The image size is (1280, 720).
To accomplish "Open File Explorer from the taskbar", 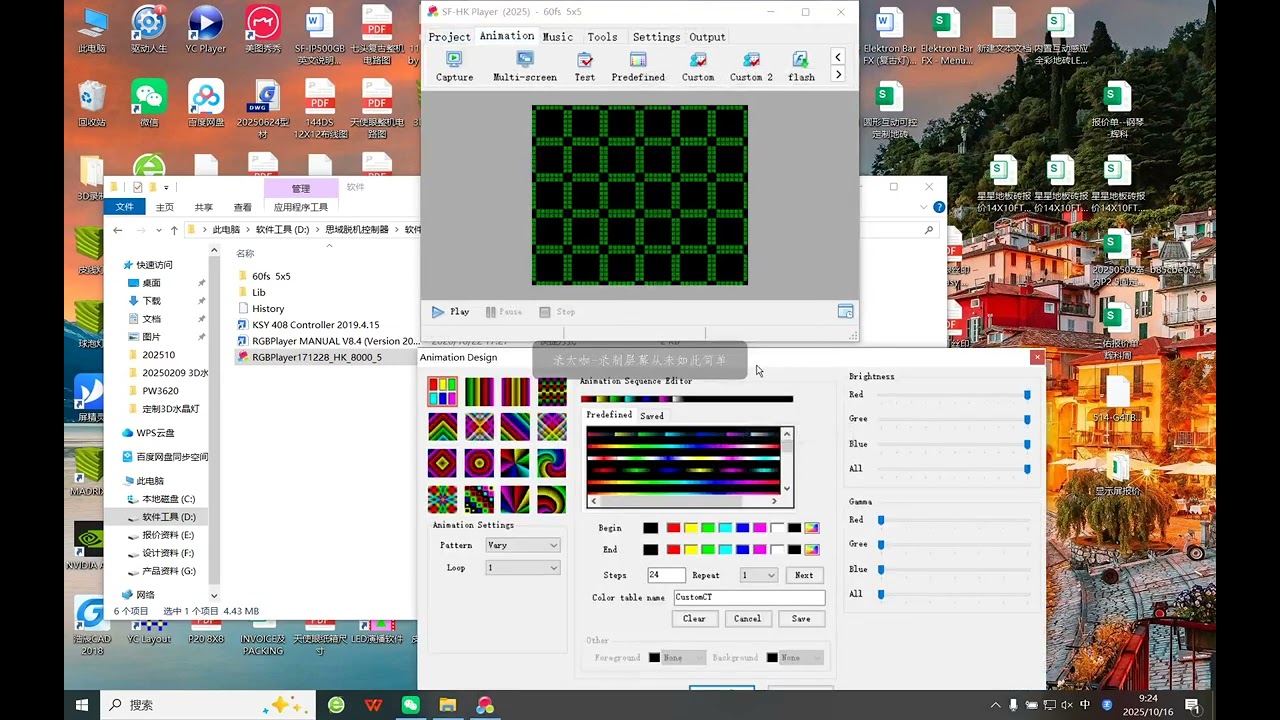I will pyautogui.click(x=447, y=705).
